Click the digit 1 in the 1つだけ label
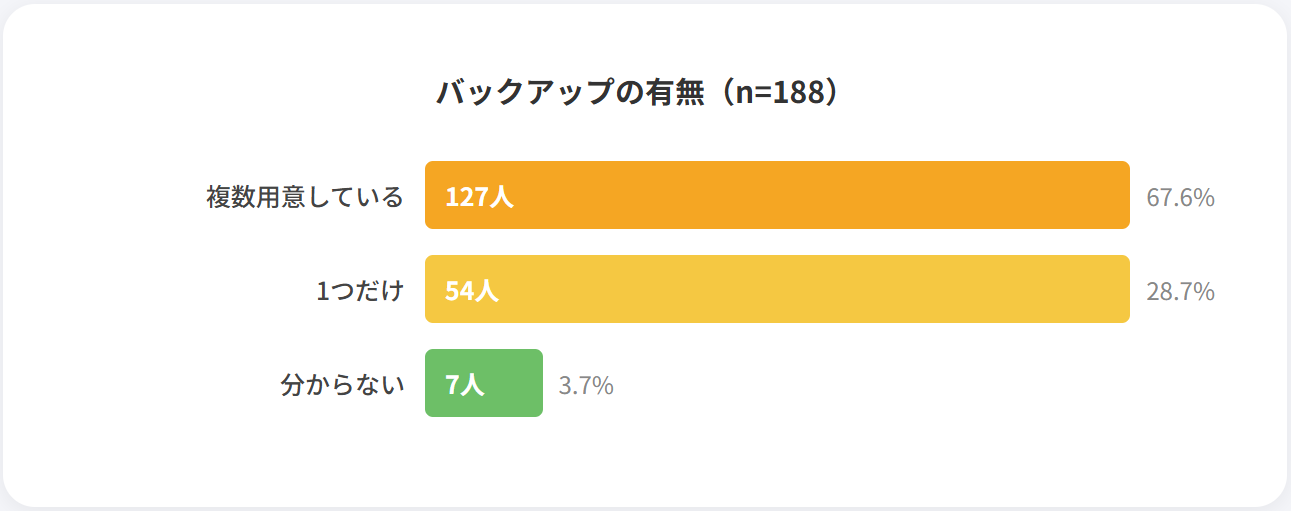The image size is (1291, 511). tap(323, 291)
